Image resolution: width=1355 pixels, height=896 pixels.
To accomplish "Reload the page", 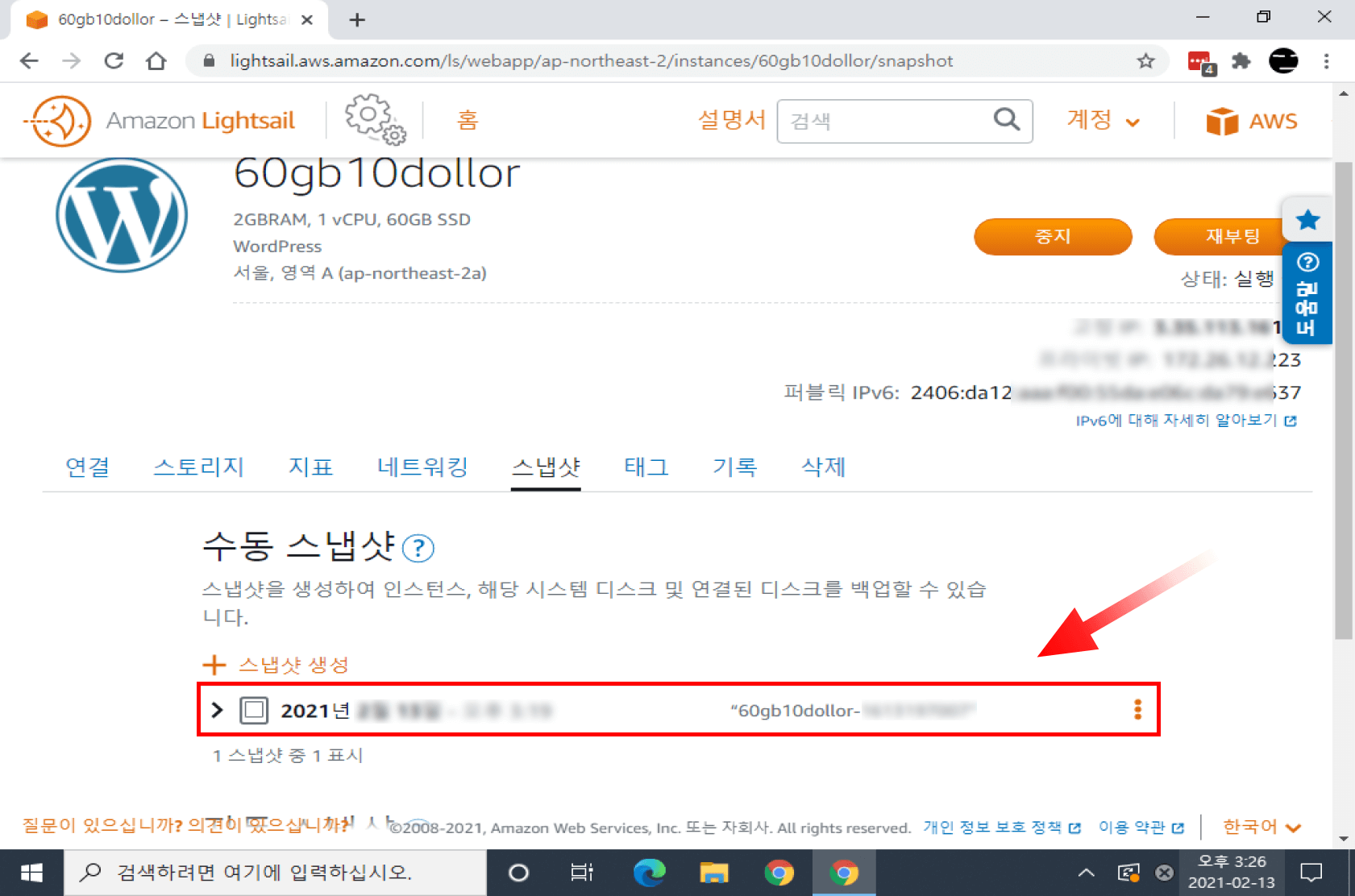I will coord(114,60).
